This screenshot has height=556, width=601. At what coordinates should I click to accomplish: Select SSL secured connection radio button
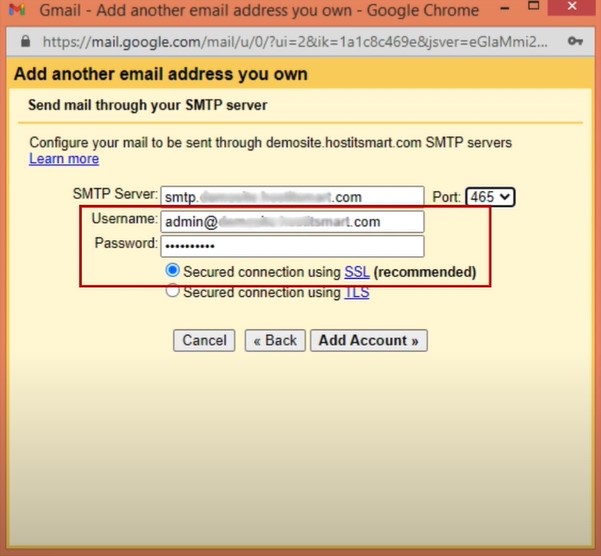pyautogui.click(x=172, y=271)
